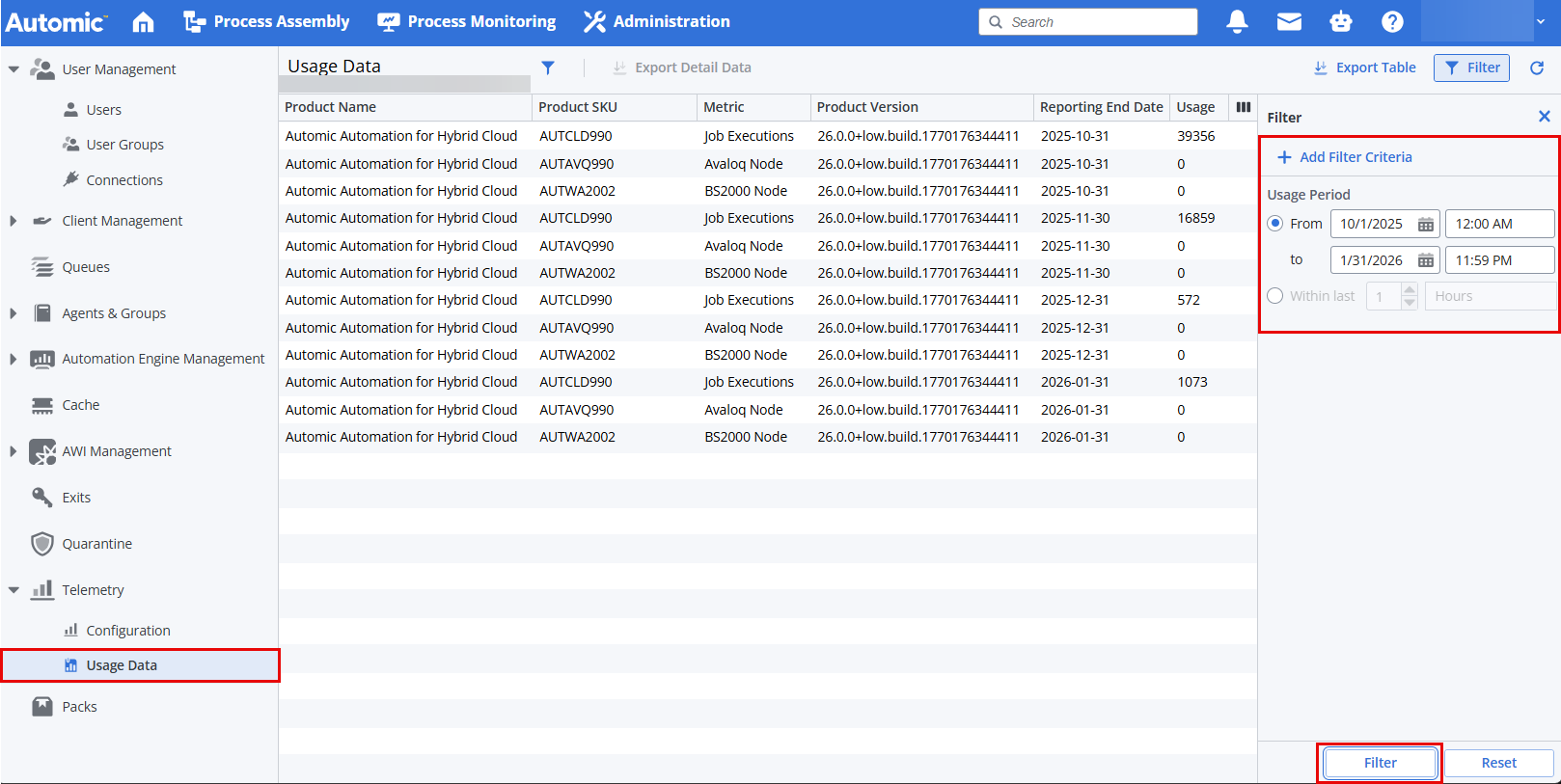1561x784 pixels.
Task: Open the From date calendar picker
Action: click(1425, 224)
